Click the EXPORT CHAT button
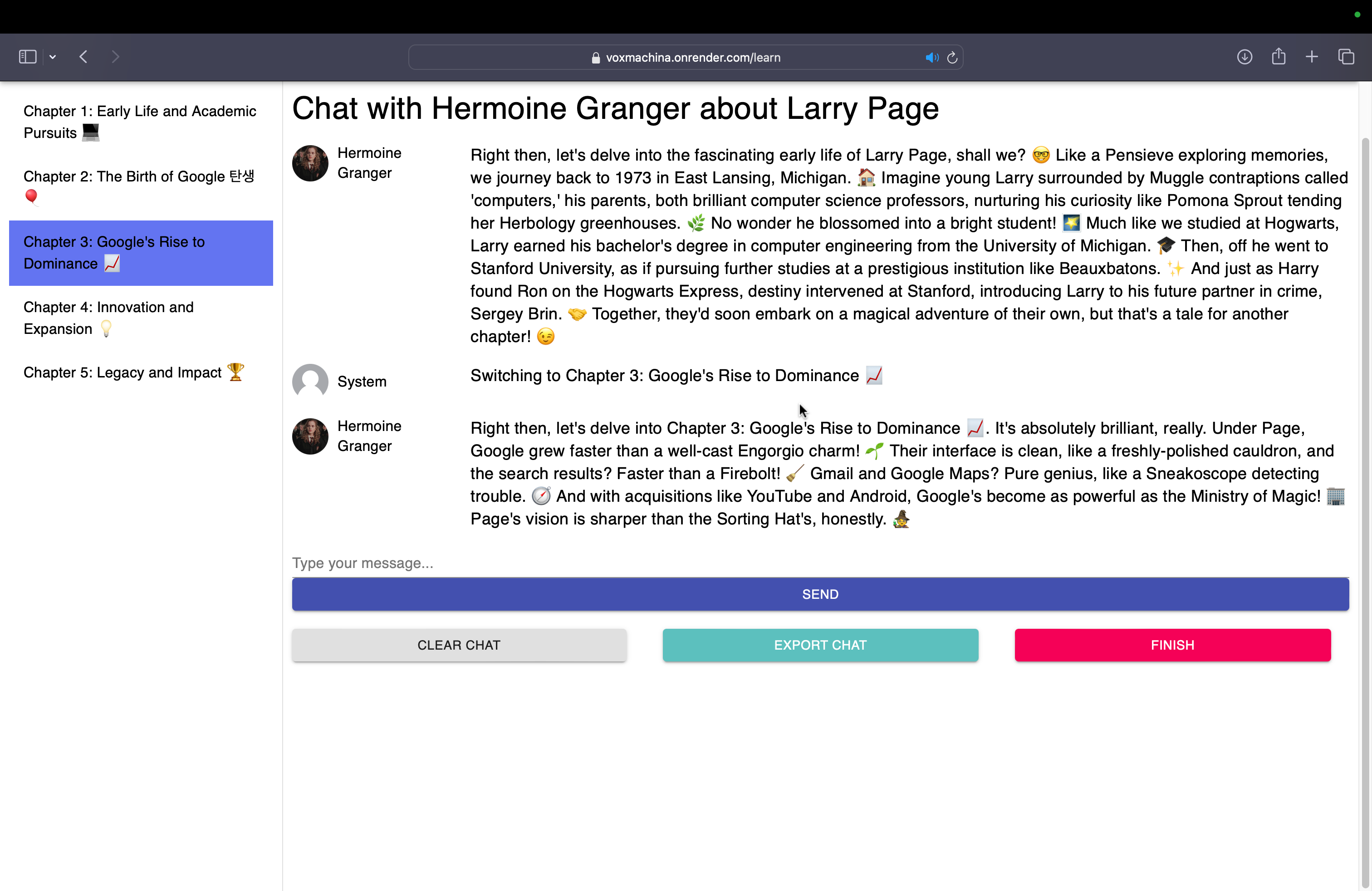 (x=820, y=645)
